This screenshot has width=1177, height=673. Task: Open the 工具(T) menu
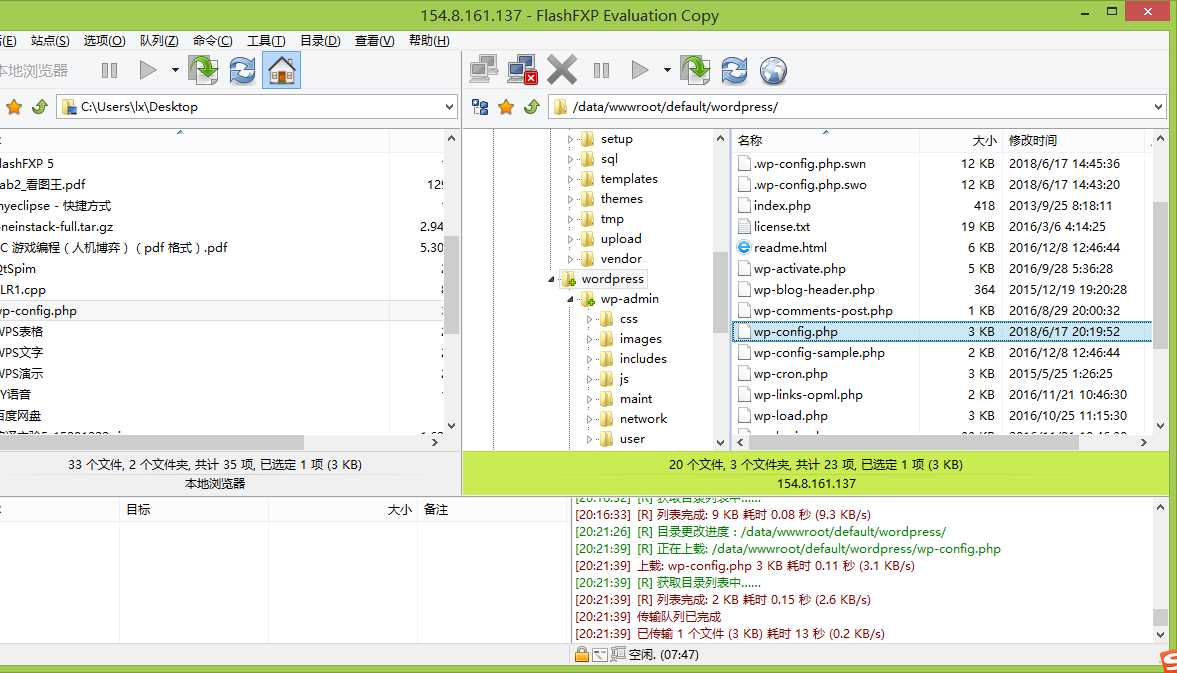pyautogui.click(x=266, y=41)
